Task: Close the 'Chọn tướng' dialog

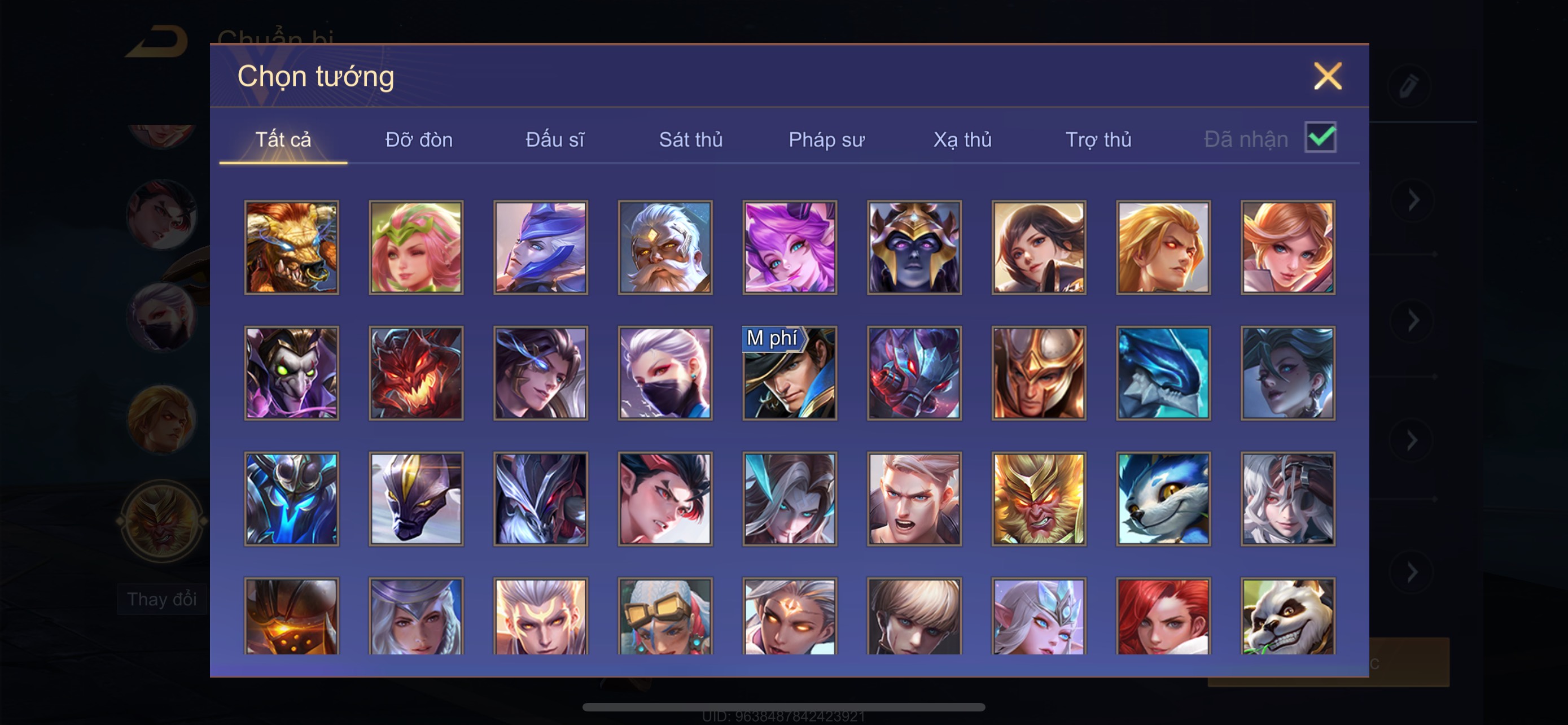Action: point(1328,76)
